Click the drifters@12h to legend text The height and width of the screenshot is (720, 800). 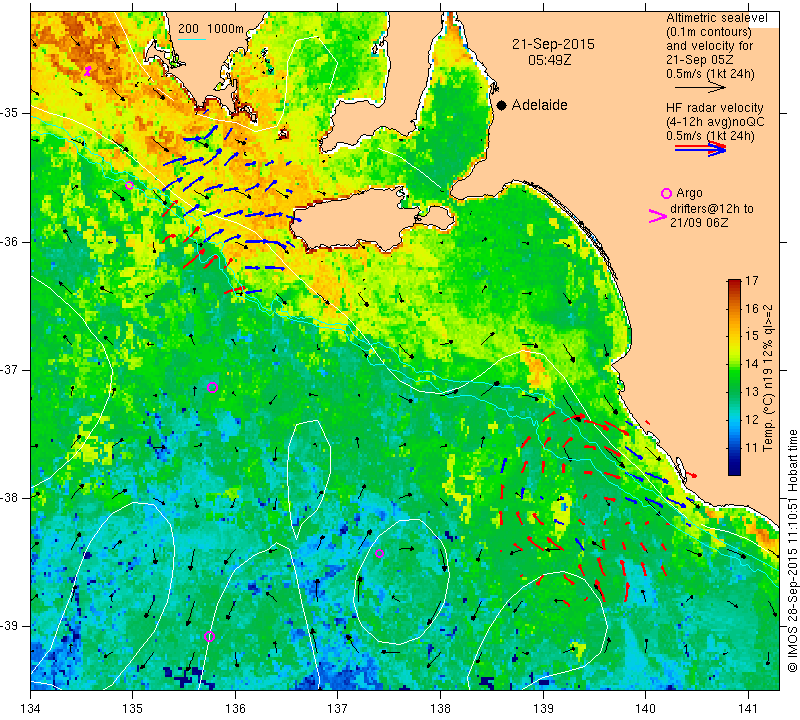pos(711,209)
